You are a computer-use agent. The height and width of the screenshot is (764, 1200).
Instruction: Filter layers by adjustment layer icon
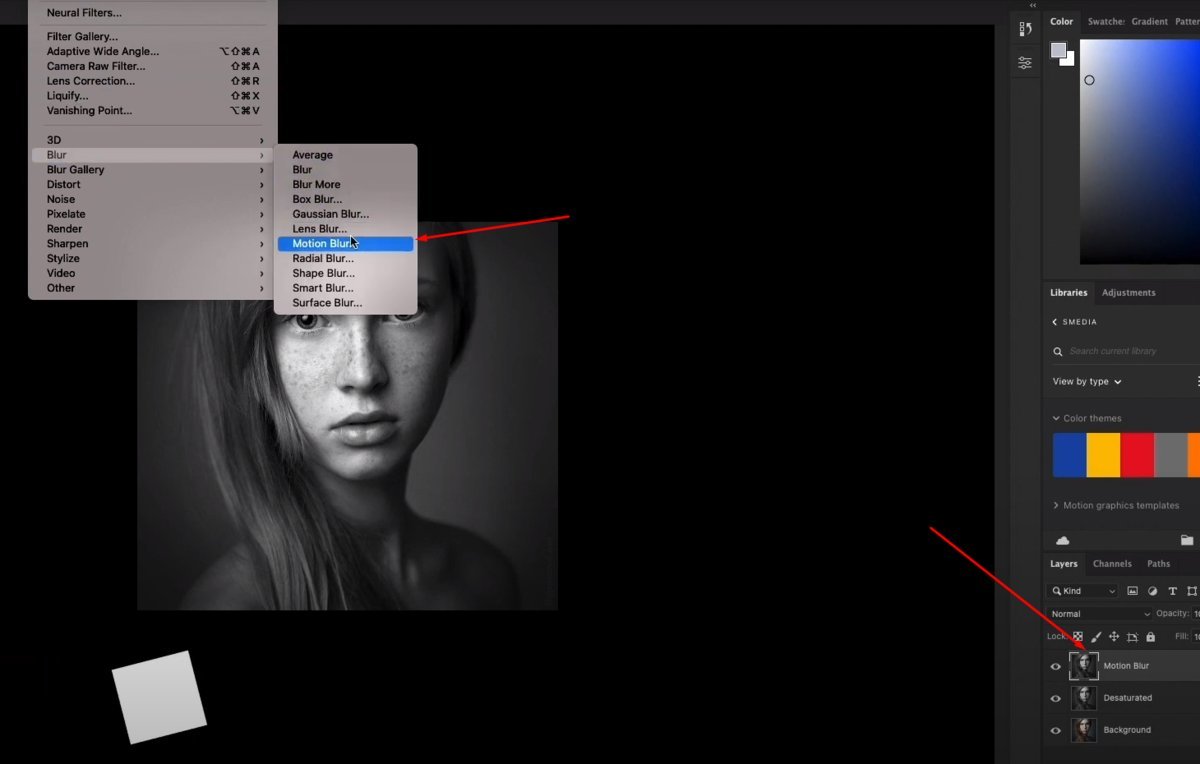1152,591
